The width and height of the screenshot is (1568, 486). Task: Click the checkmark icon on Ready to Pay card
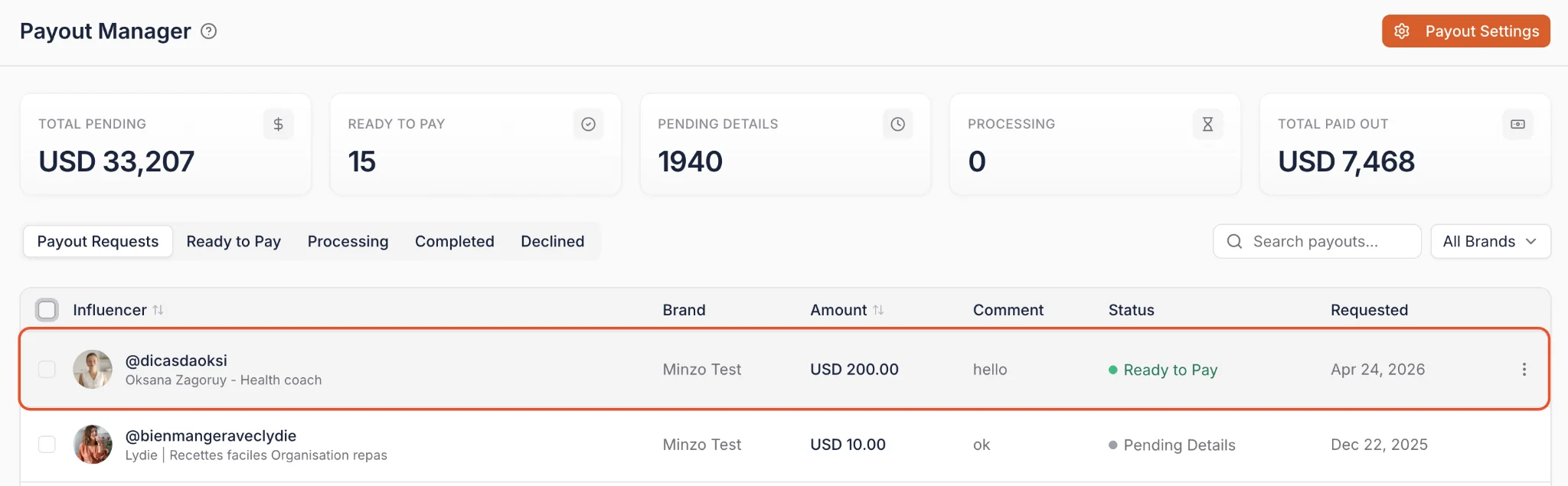point(588,124)
